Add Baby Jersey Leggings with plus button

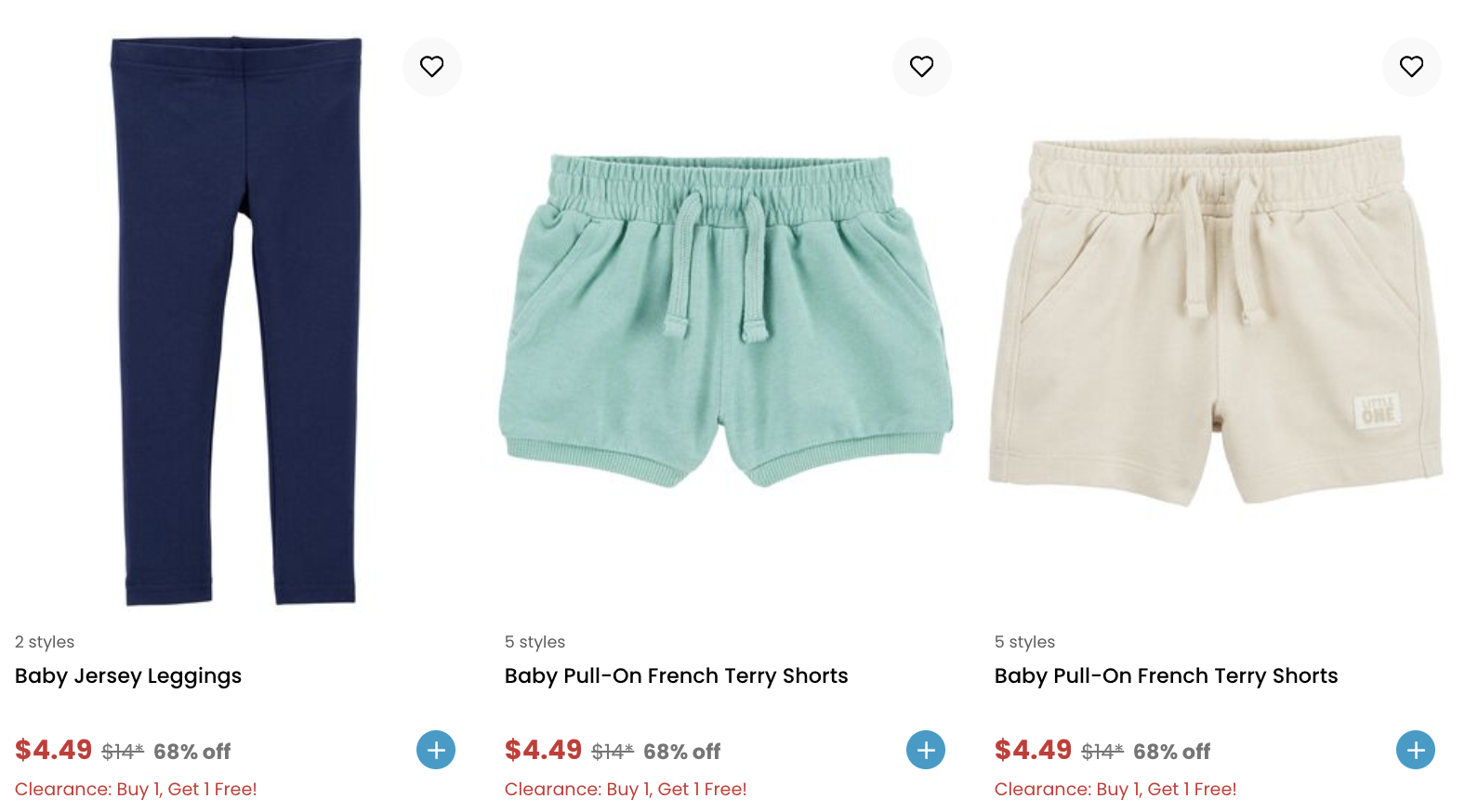coord(436,750)
